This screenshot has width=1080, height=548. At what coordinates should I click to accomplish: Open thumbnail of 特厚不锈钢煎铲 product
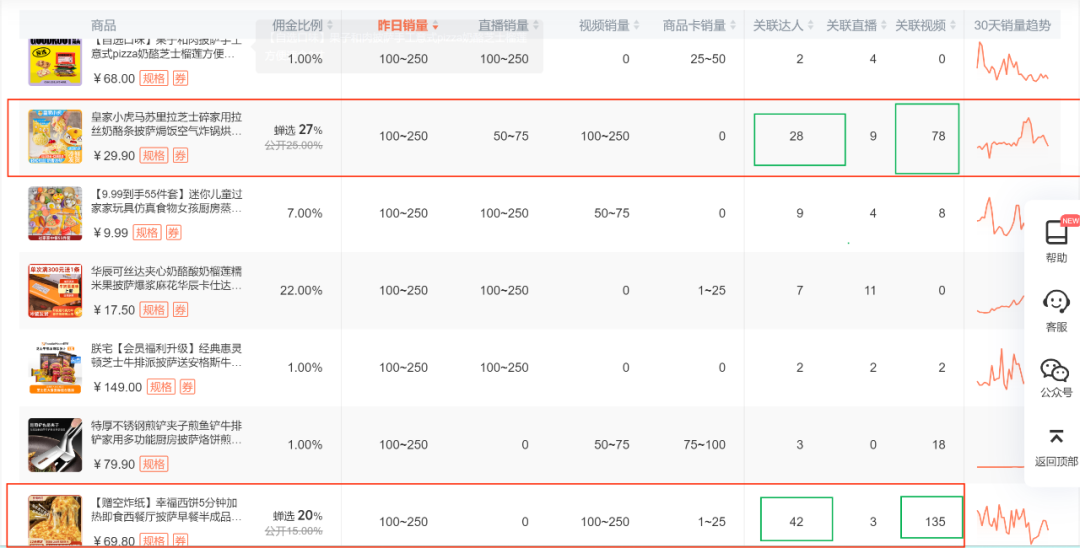pos(55,444)
